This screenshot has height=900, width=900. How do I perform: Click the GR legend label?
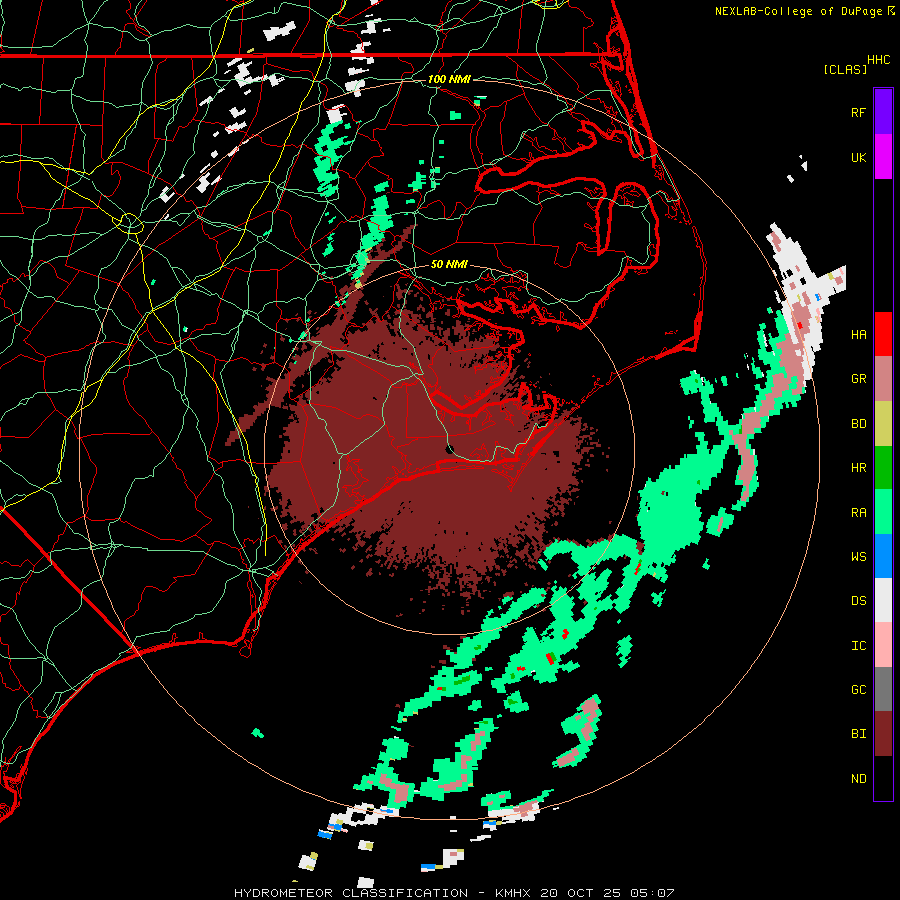click(858, 378)
